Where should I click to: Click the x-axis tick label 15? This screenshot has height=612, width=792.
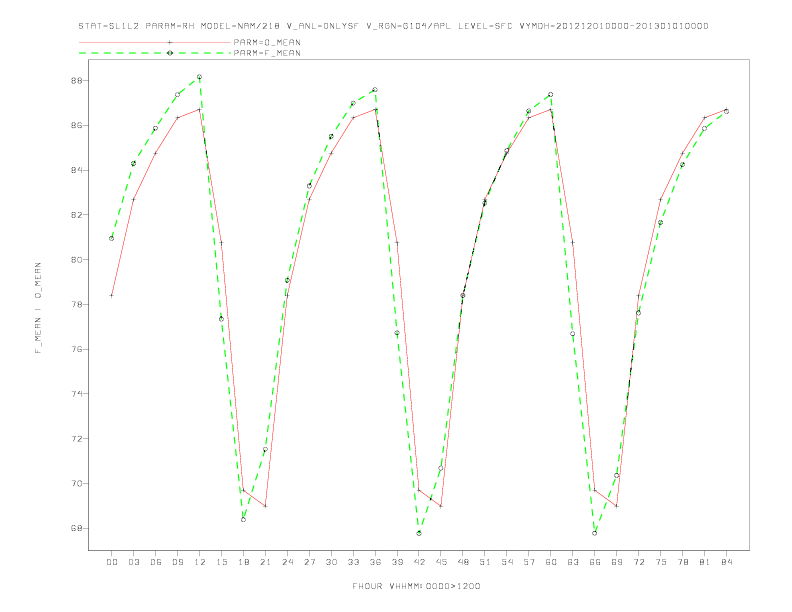pos(221,562)
